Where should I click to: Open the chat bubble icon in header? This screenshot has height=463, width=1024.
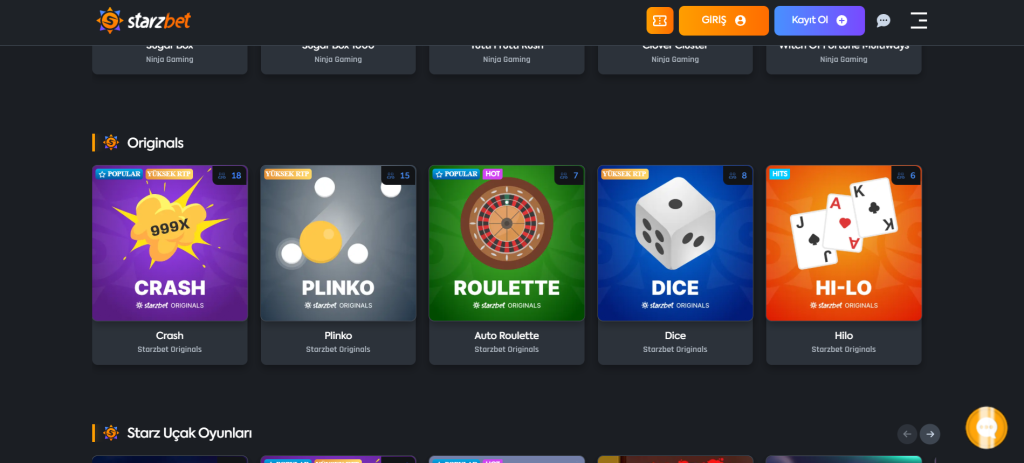[883, 21]
